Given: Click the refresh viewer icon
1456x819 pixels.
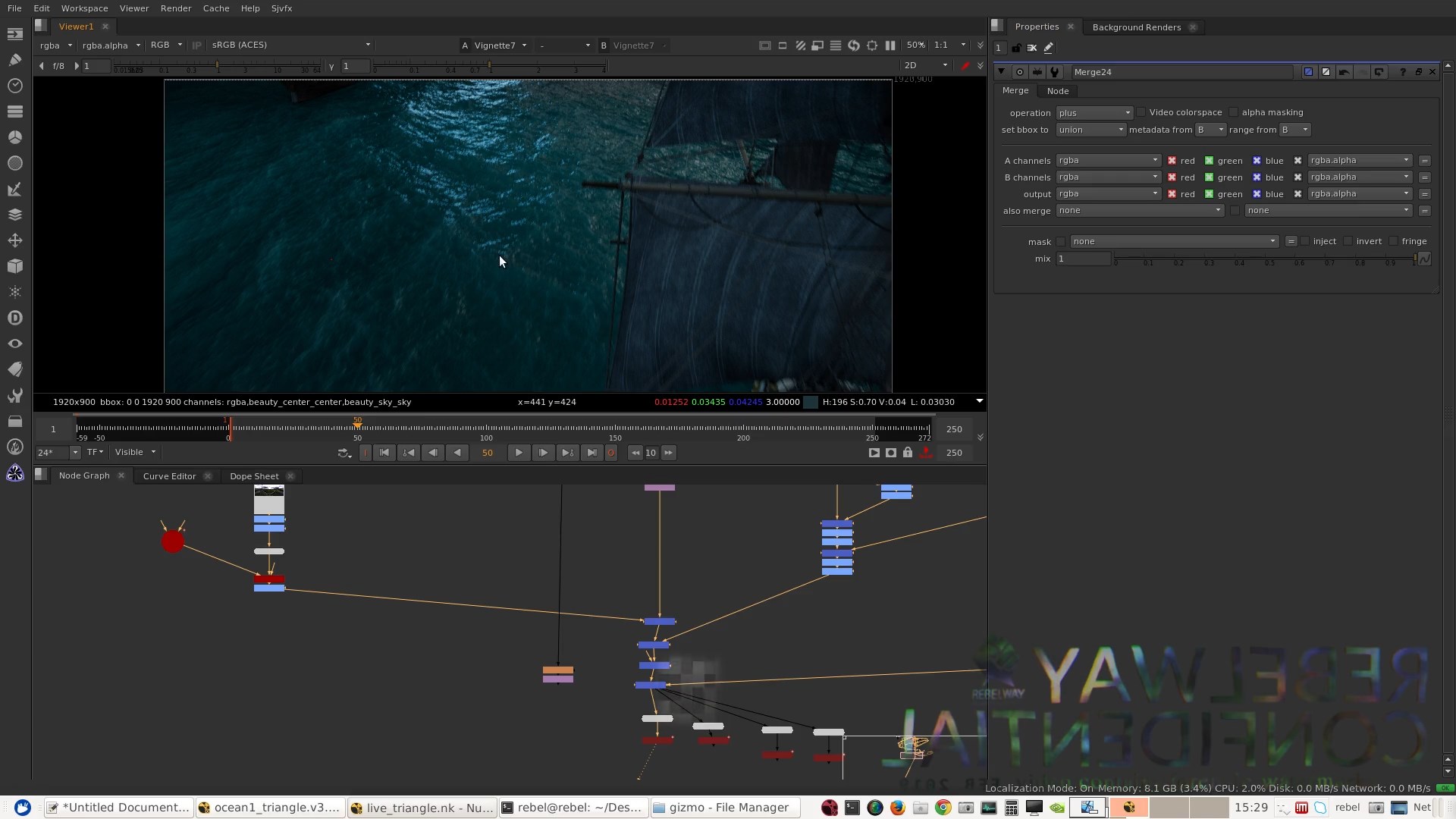Looking at the screenshot, I should pos(853,45).
